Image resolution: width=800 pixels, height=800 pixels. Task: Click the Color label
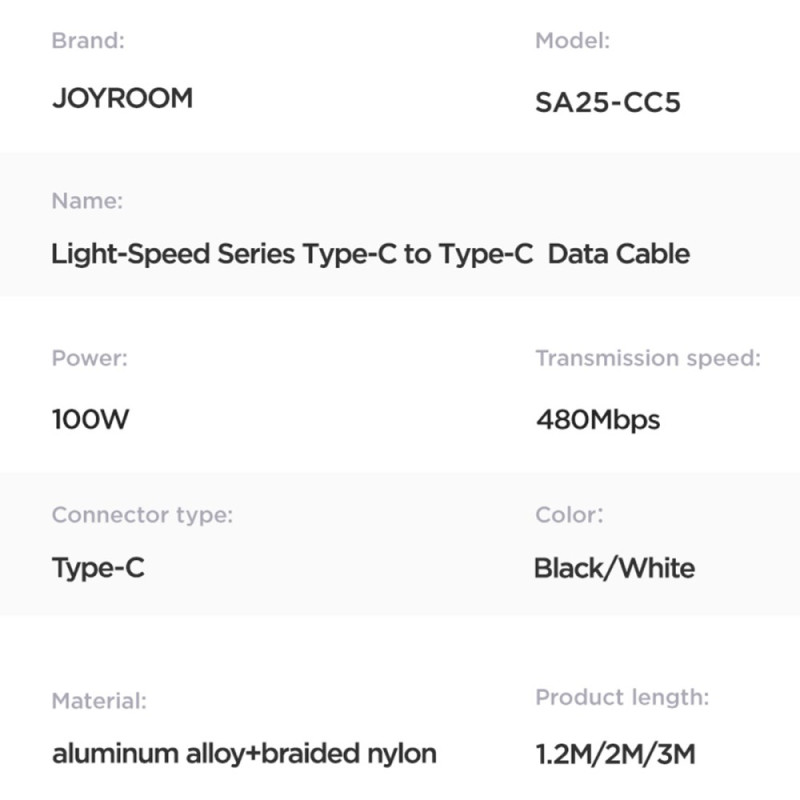click(569, 515)
